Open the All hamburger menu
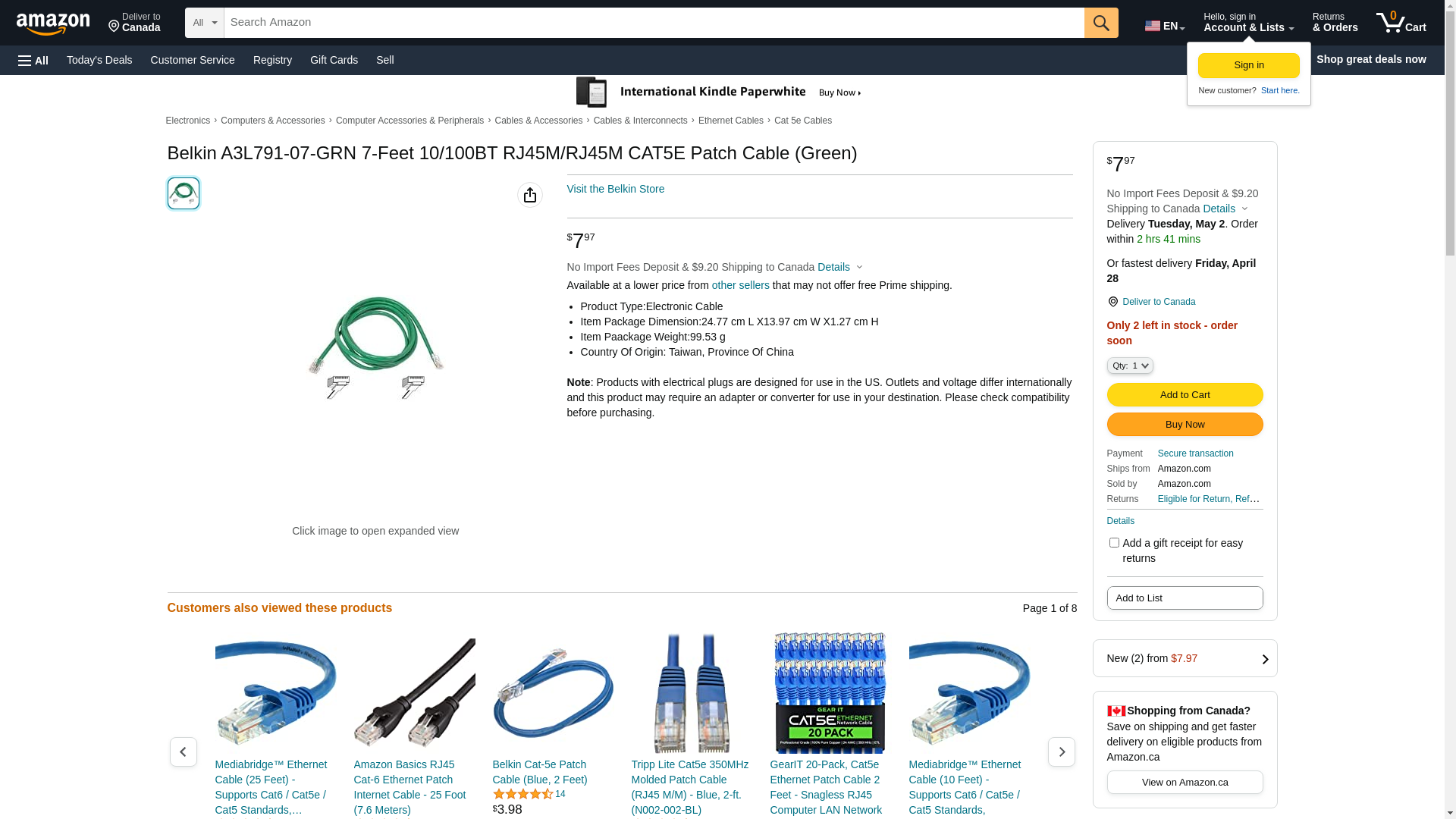This screenshot has width=1456, height=819. 33,60
